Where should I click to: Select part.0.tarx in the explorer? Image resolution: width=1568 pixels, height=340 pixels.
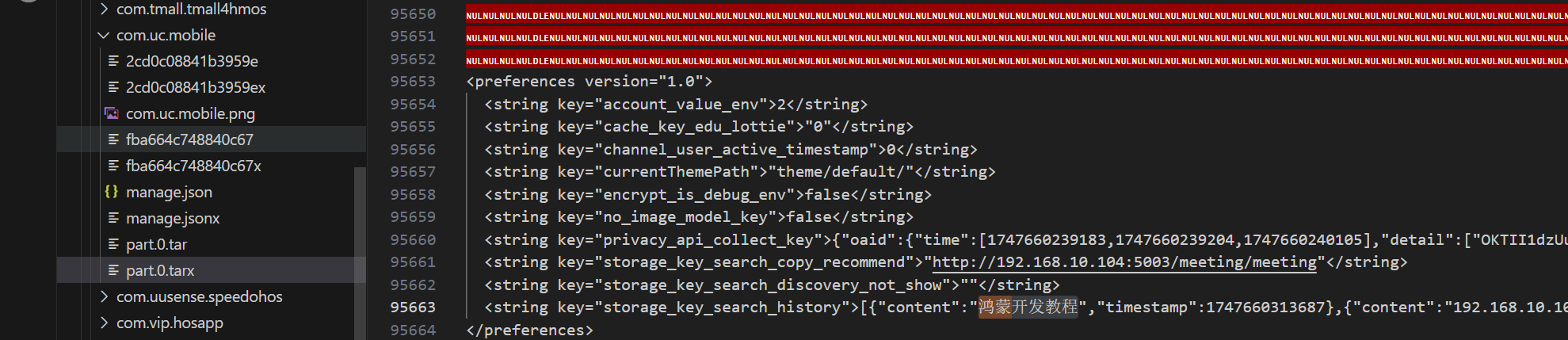[212, 270]
